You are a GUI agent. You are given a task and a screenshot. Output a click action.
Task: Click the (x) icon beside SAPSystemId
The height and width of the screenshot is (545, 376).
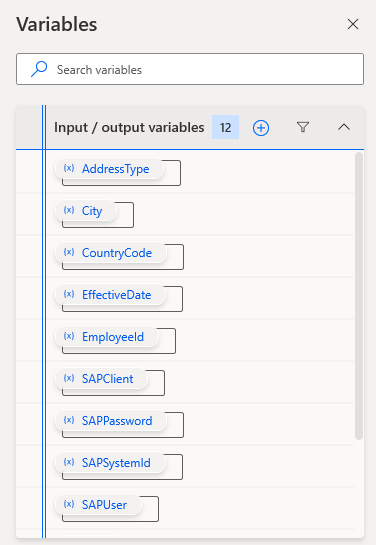click(x=69, y=463)
